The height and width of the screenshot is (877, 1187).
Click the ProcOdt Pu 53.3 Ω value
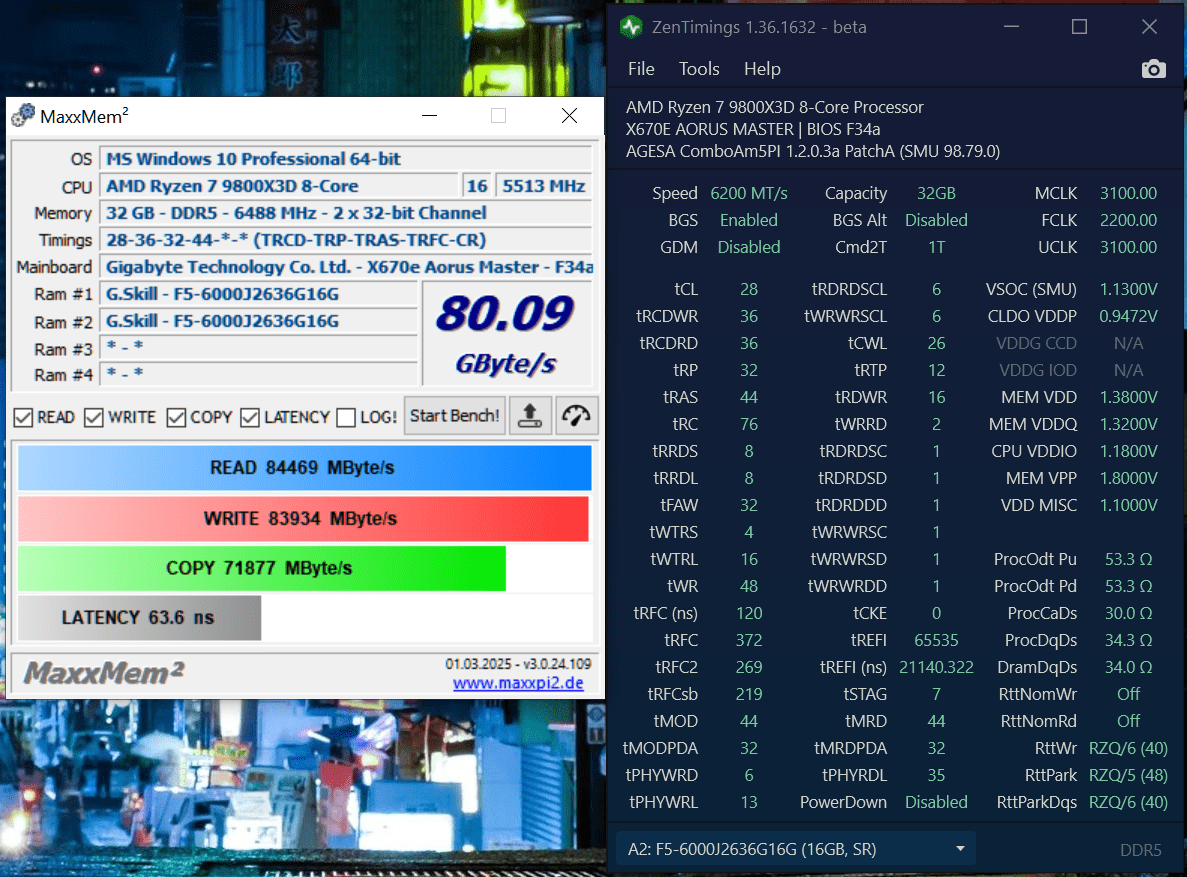coord(1128,560)
